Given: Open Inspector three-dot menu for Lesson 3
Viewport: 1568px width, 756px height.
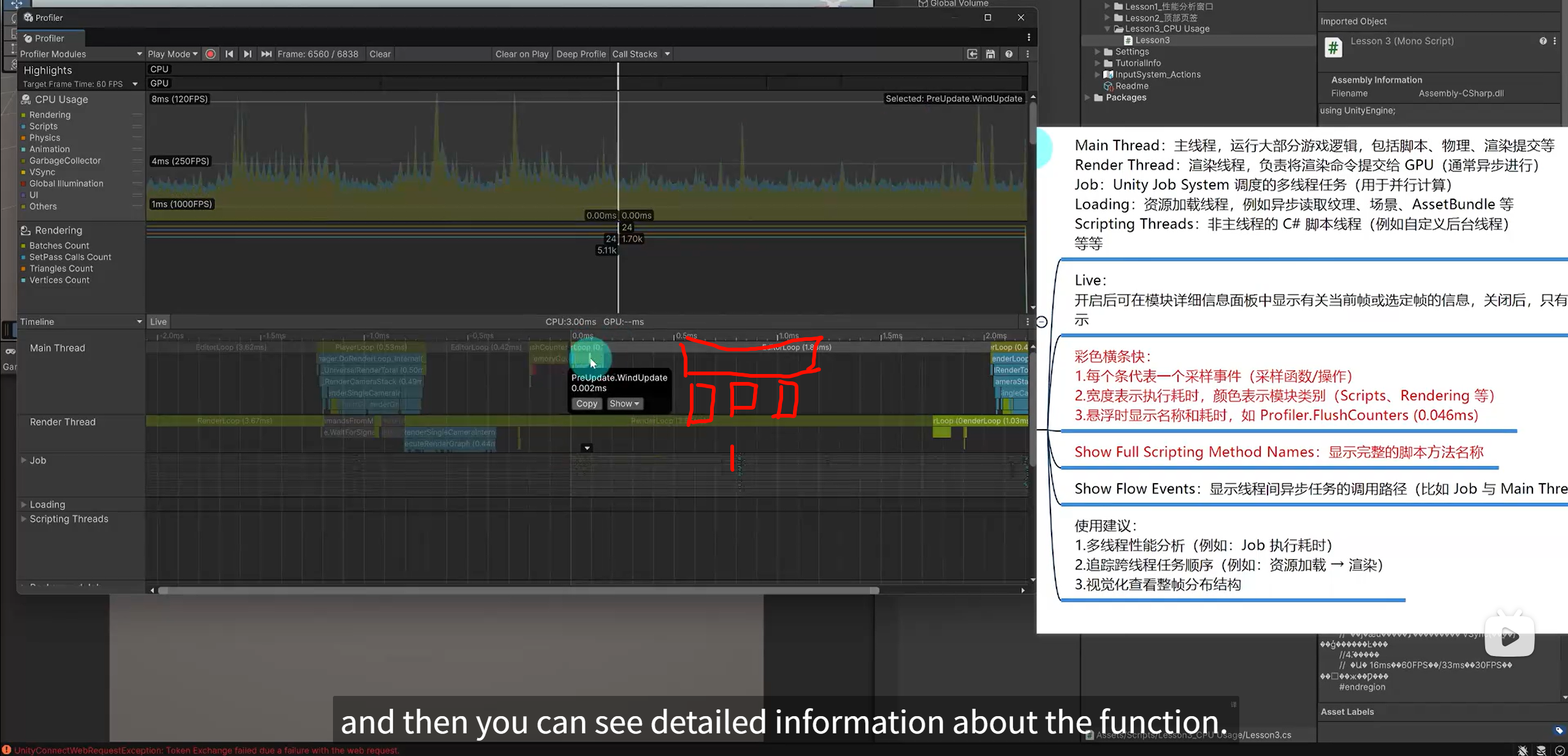Looking at the screenshot, I should coord(1555,41).
